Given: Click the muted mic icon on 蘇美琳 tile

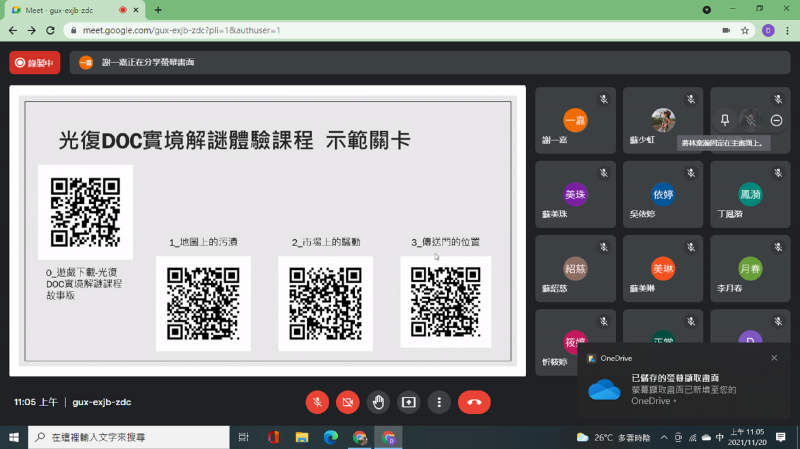Looking at the screenshot, I should click(691, 247).
